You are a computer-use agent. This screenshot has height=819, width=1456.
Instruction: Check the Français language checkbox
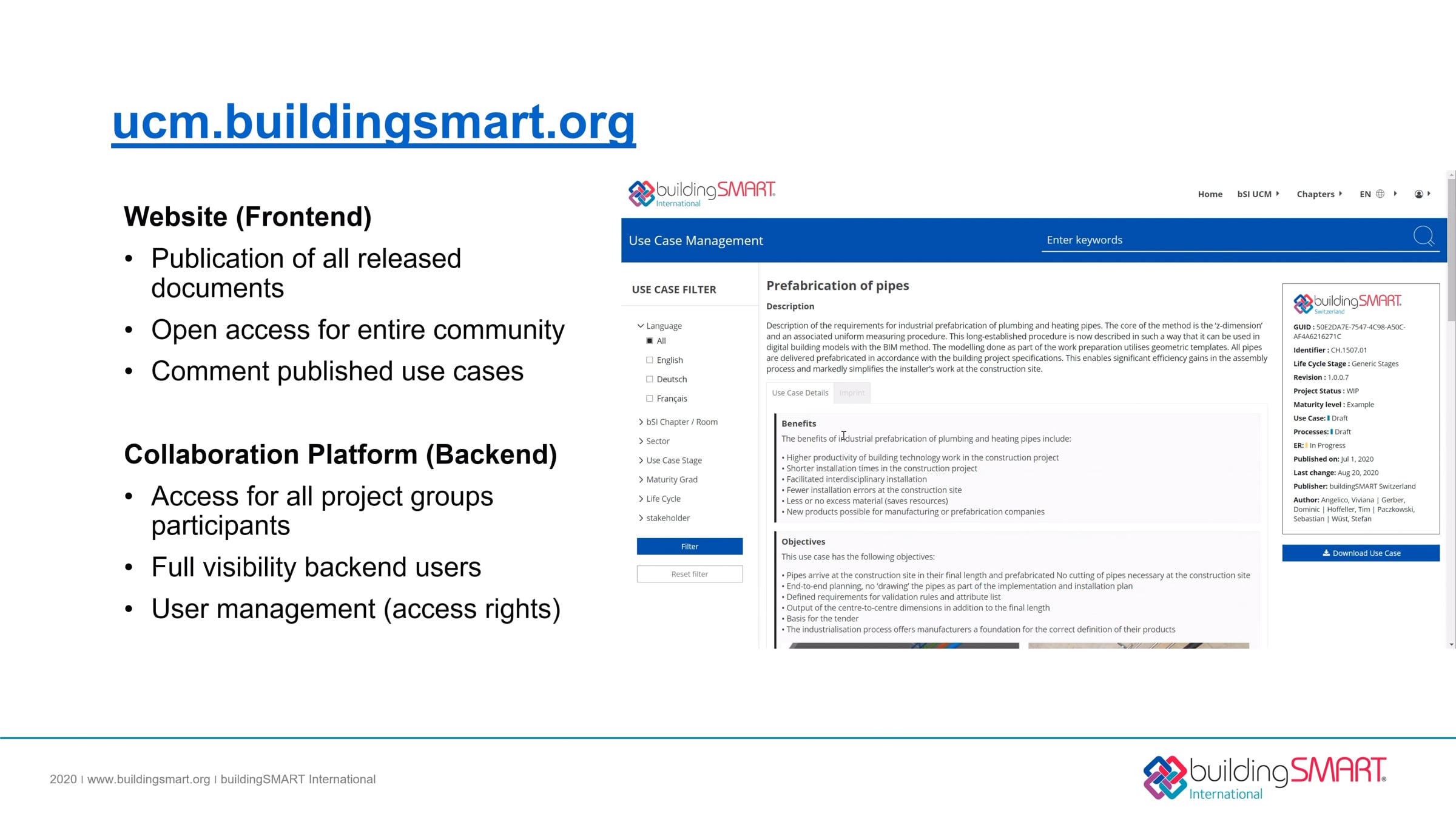[x=650, y=399]
